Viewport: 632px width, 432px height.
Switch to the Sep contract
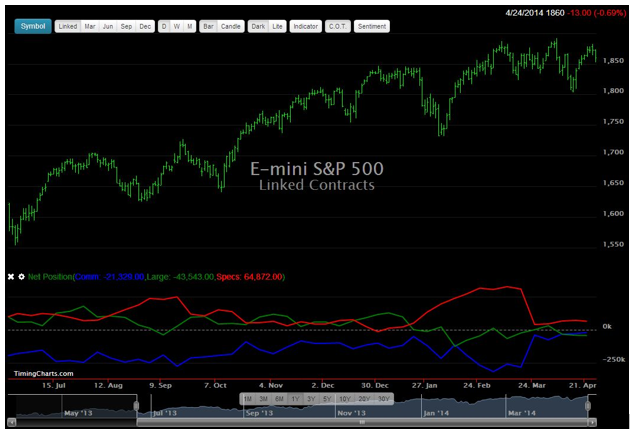(x=126, y=26)
